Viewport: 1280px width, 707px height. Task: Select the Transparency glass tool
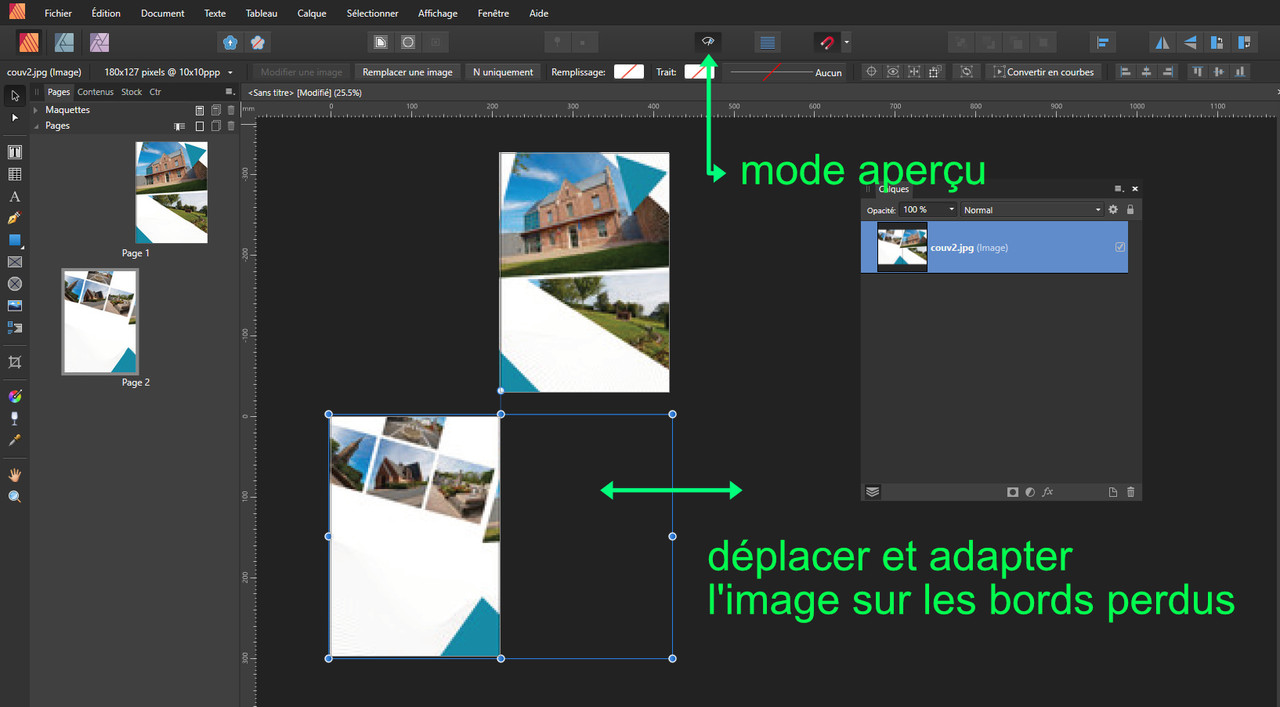point(15,418)
